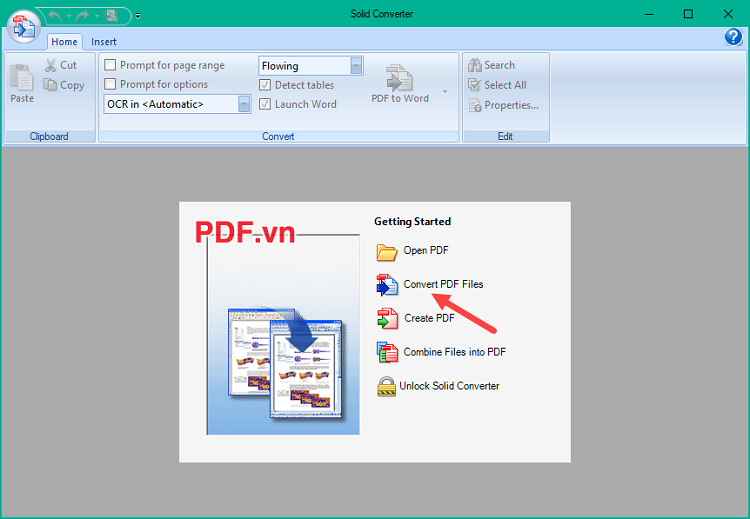
Task: Click the PDF to Word convert icon
Action: click(399, 77)
